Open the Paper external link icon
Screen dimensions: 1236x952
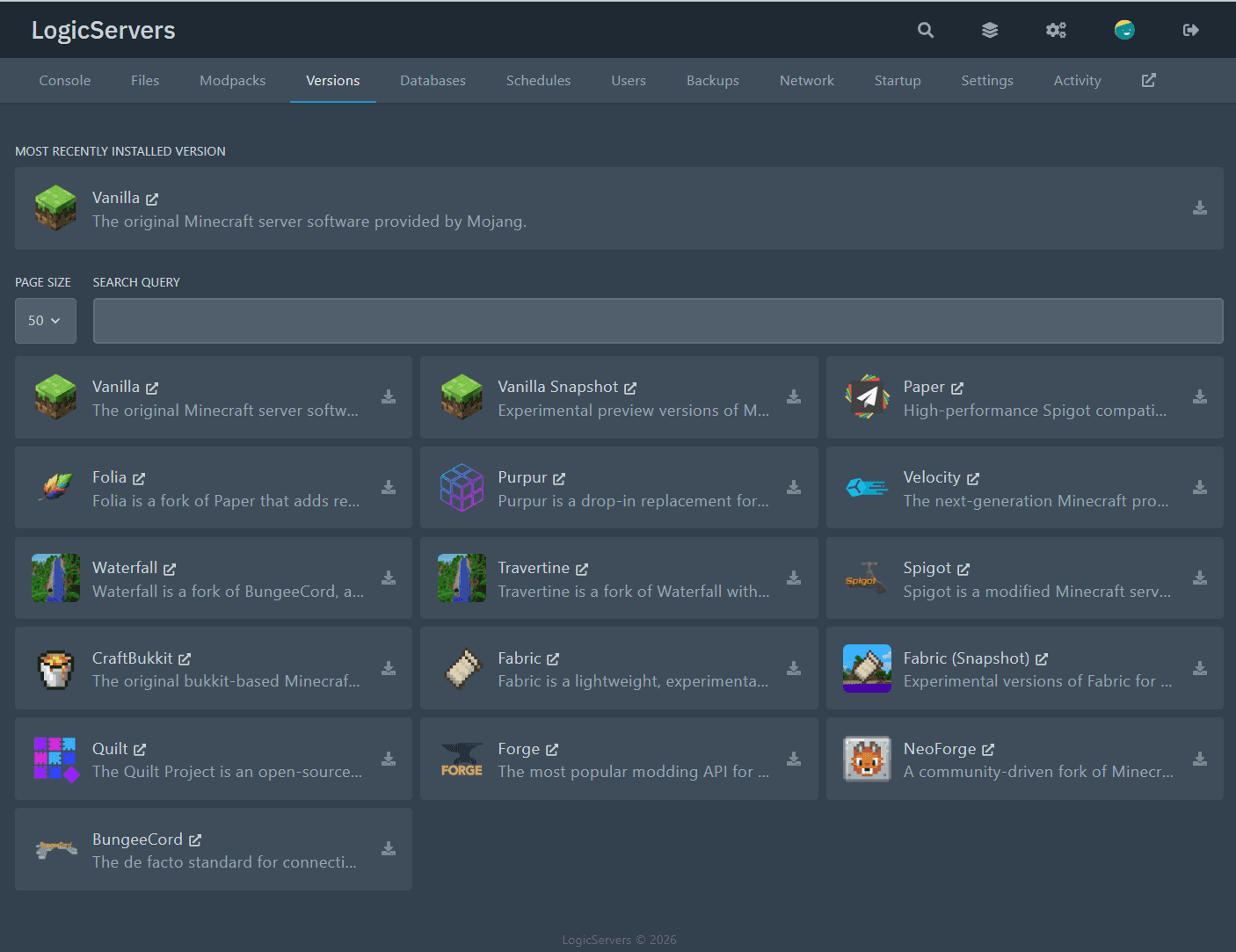click(957, 388)
